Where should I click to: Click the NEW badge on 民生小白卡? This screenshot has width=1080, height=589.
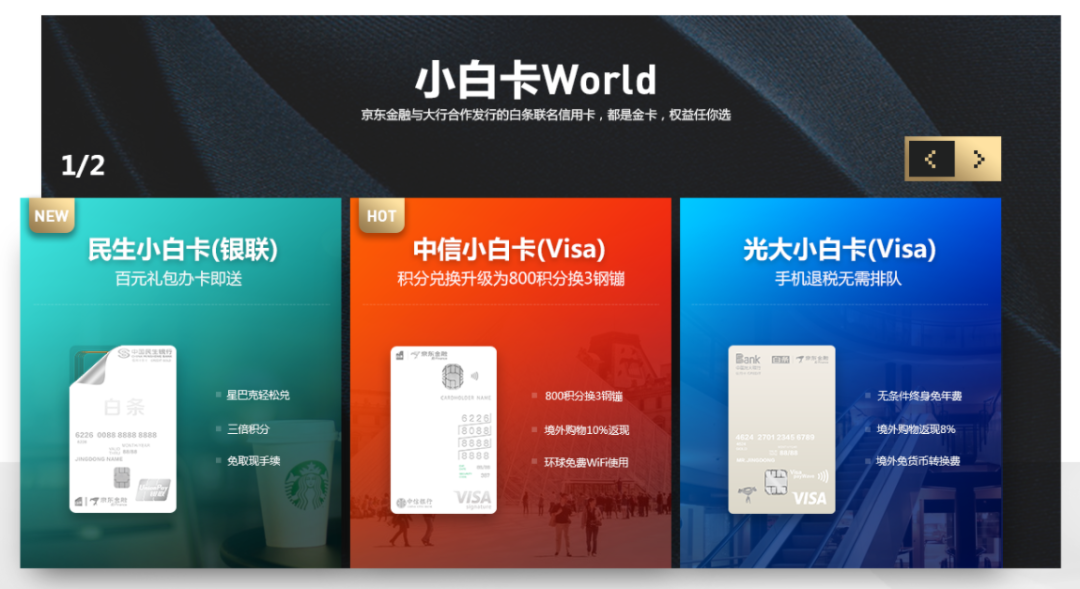click(52, 216)
